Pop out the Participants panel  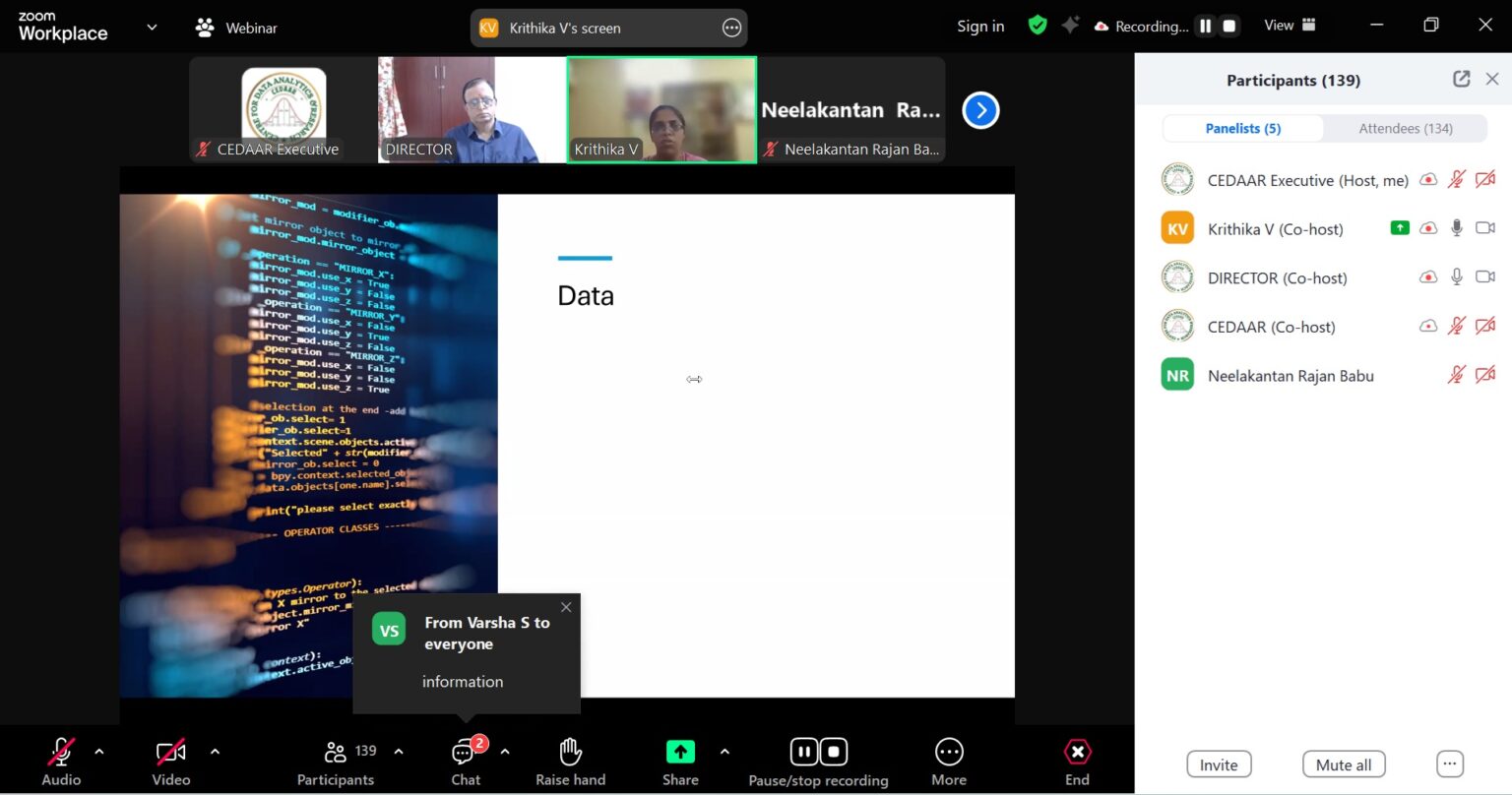(1462, 80)
